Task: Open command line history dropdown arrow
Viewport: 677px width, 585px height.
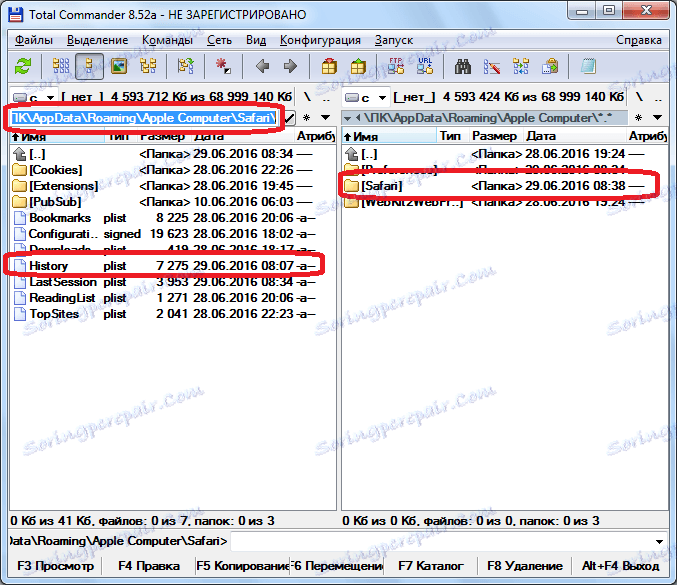Action: (659, 541)
